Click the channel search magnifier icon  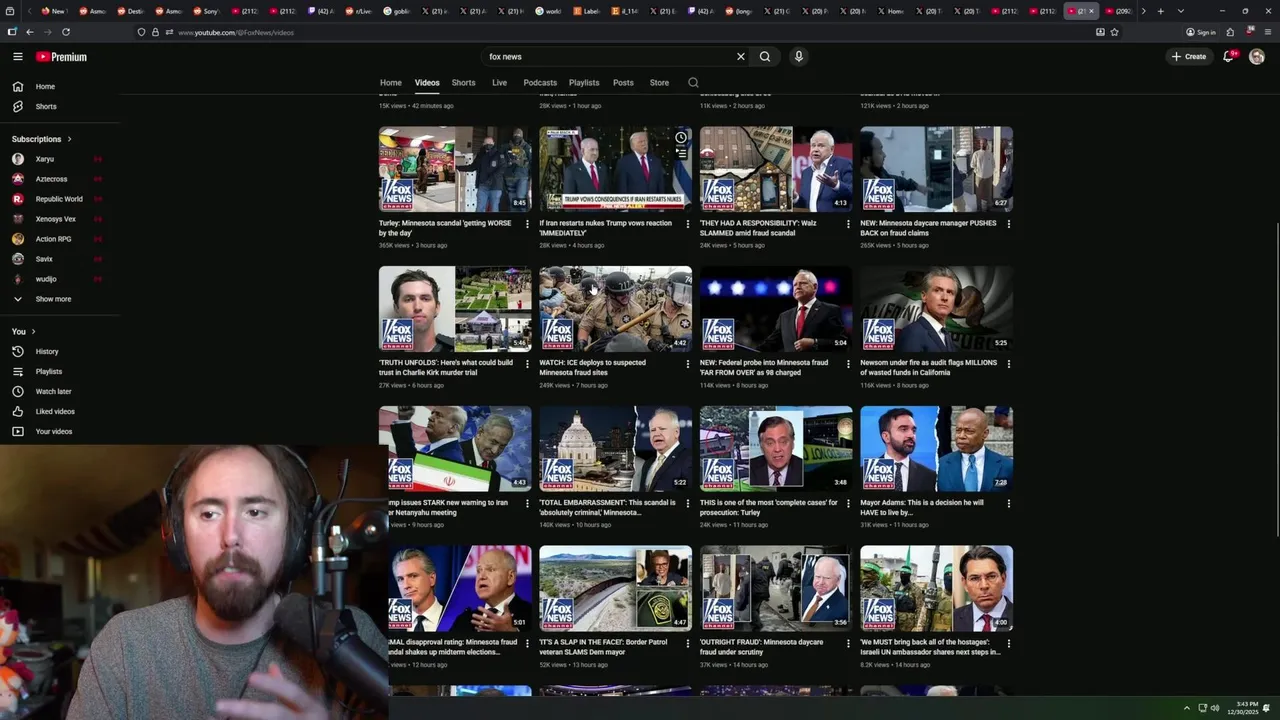pos(693,83)
